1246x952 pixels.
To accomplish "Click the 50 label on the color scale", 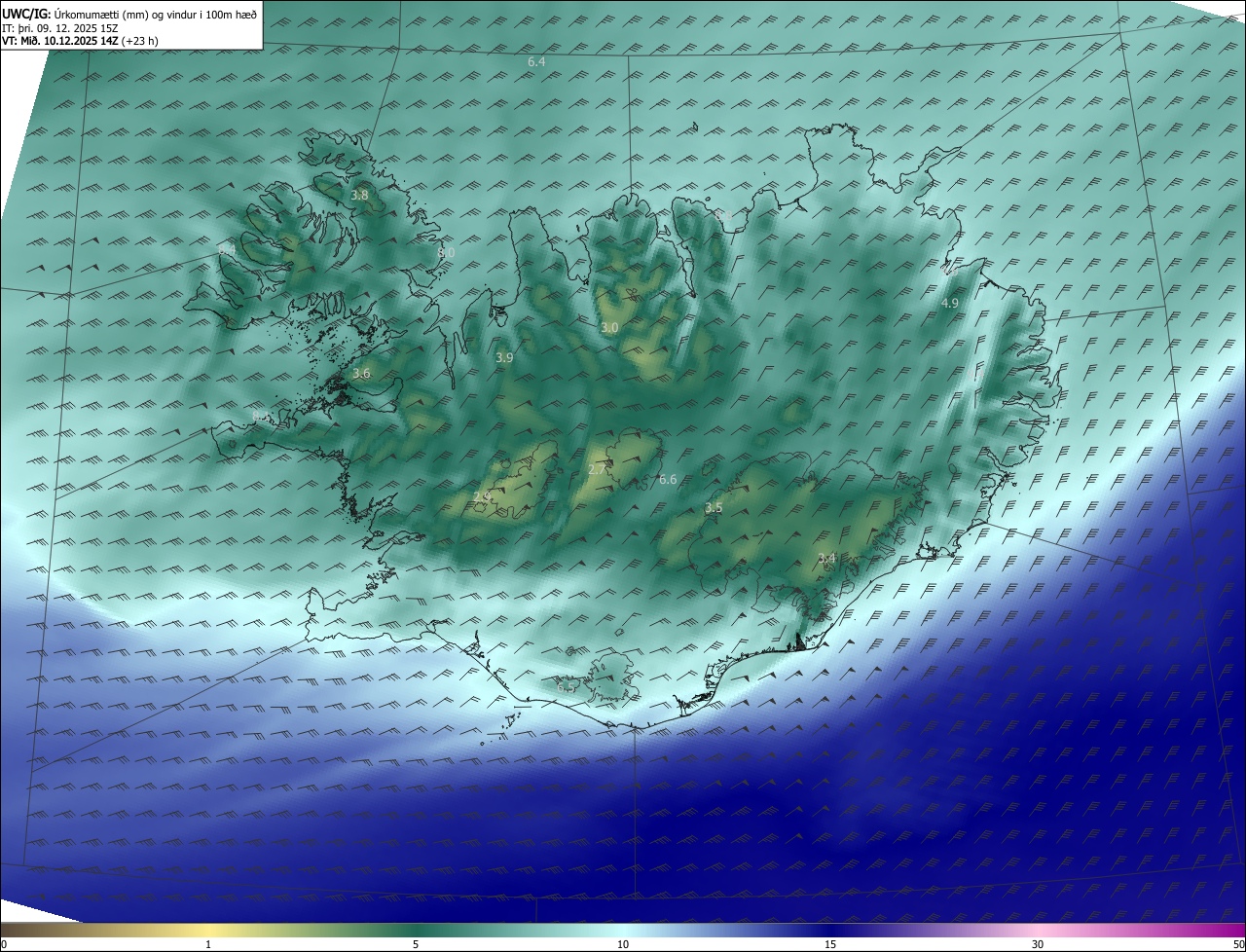I will coord(1238,944).
